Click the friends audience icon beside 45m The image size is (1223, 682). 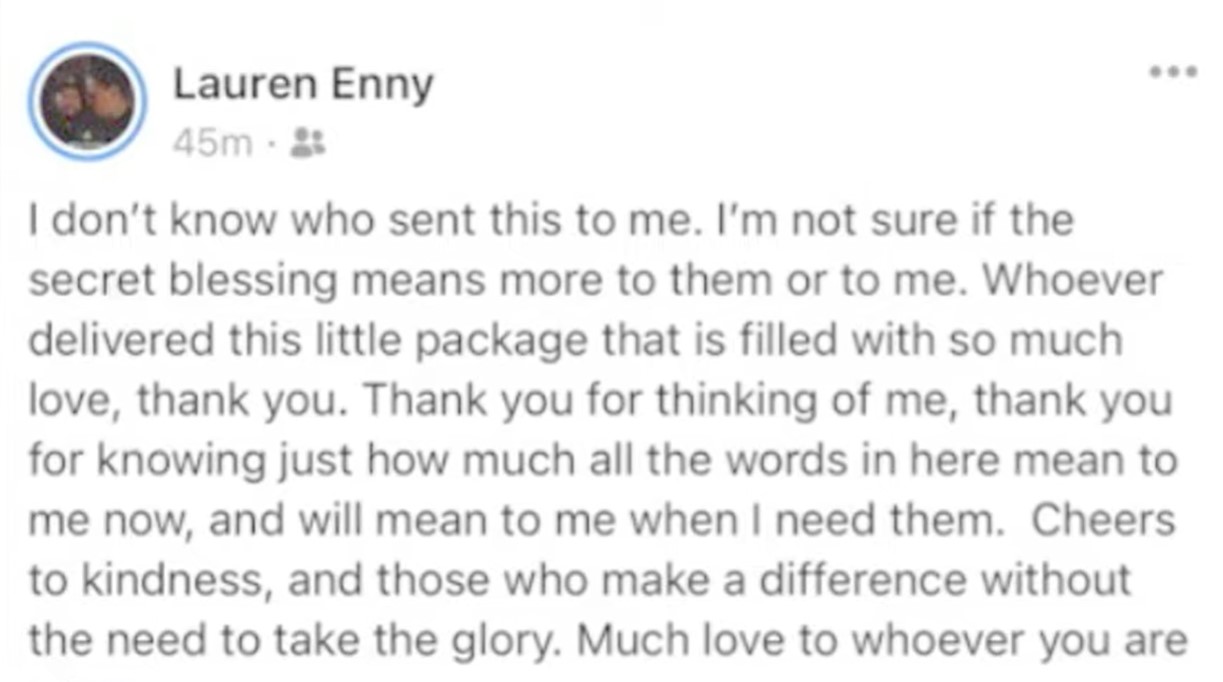pos(302,145)
